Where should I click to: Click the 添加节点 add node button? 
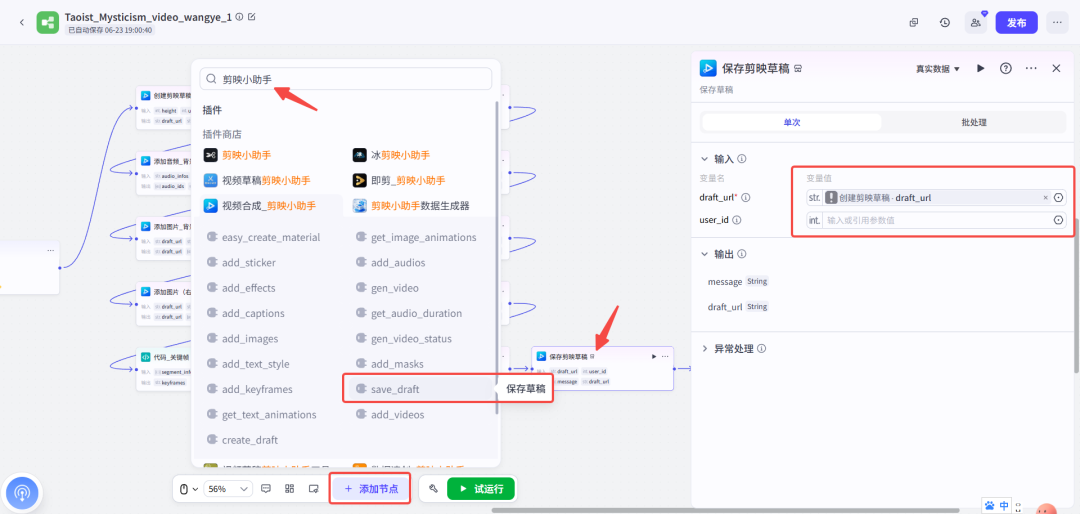click(371, 489)
